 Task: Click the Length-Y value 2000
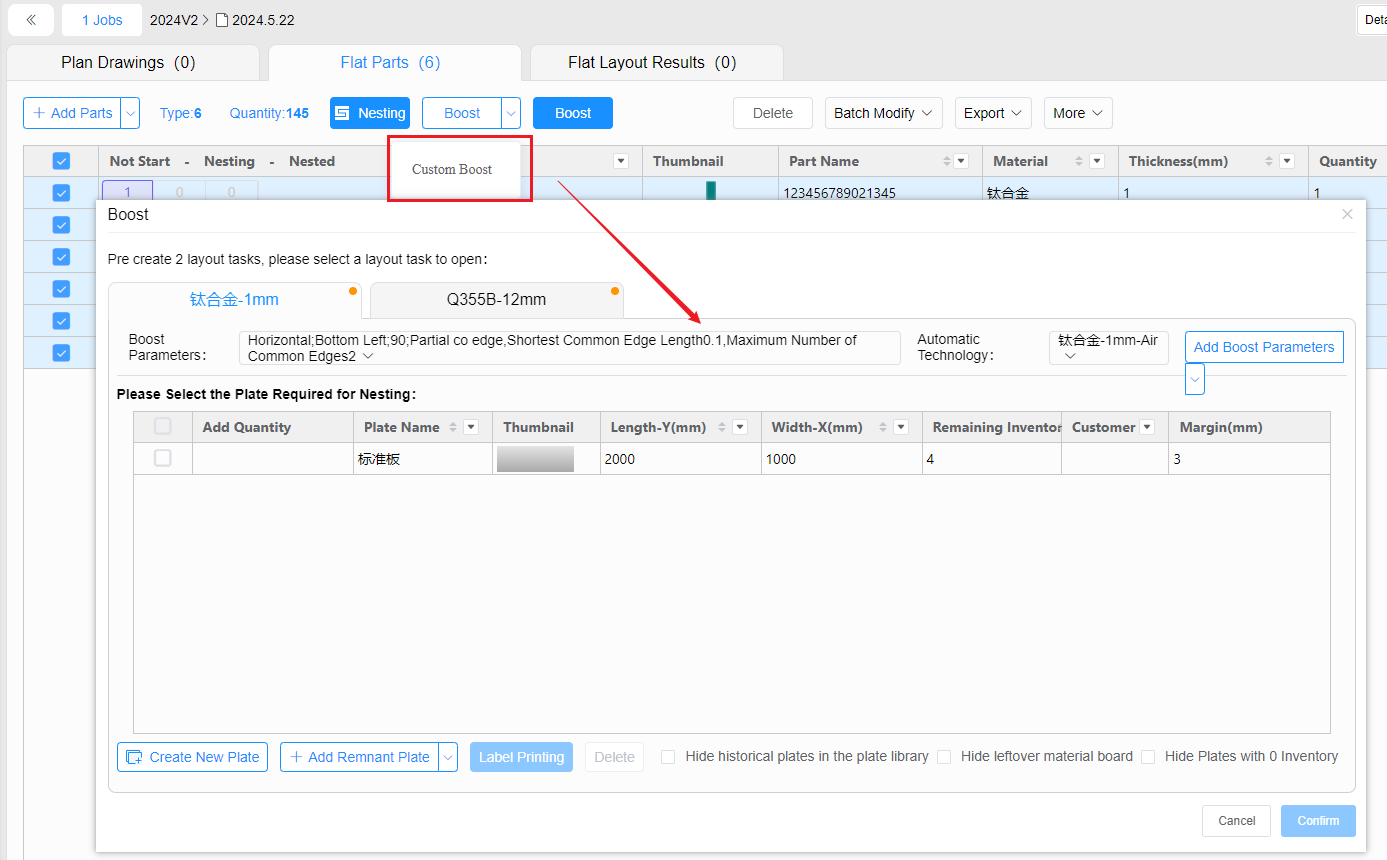[x=620, y=459]
